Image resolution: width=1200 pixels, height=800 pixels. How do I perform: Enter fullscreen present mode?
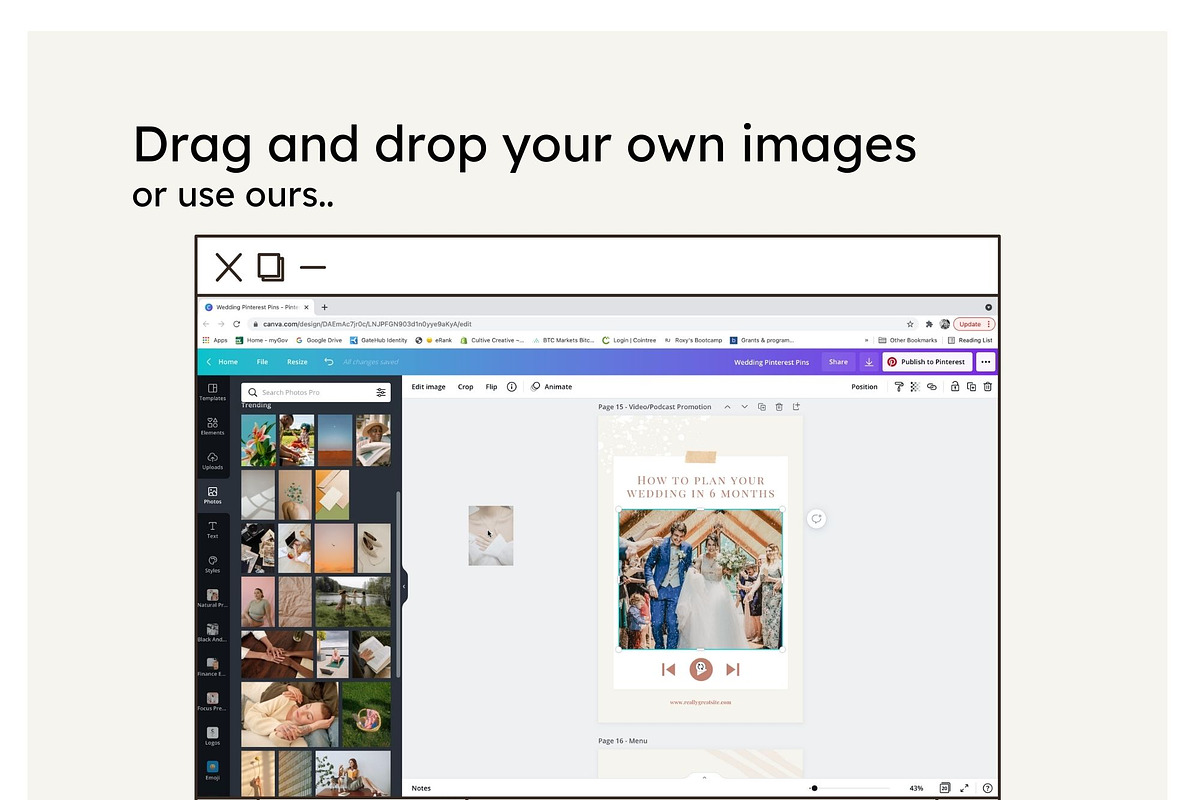pyautogui.click(x=965, y=788)
